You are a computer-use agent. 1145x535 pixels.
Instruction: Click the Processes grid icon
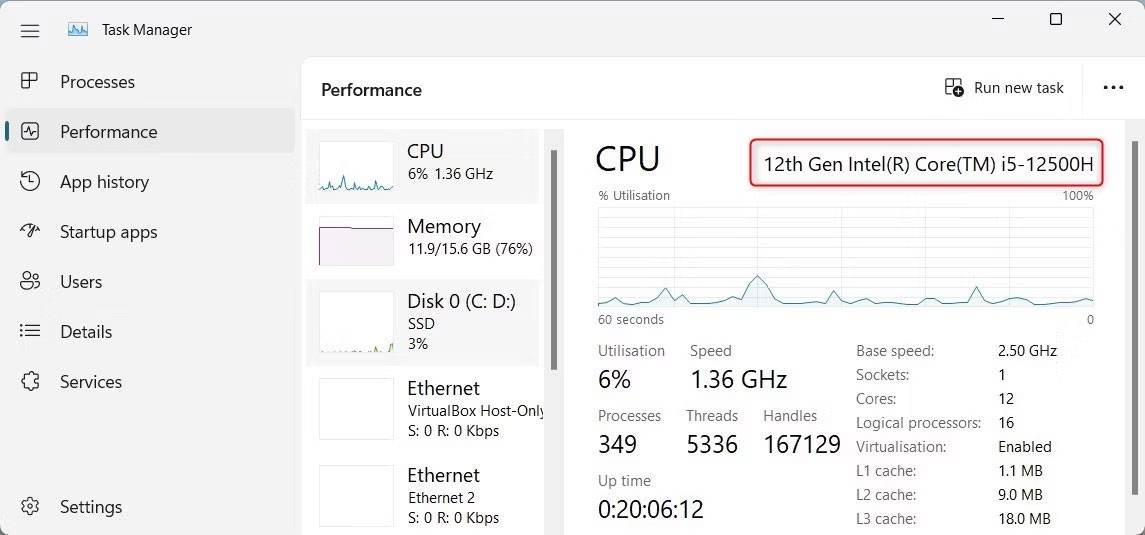[x=30, y=82]
